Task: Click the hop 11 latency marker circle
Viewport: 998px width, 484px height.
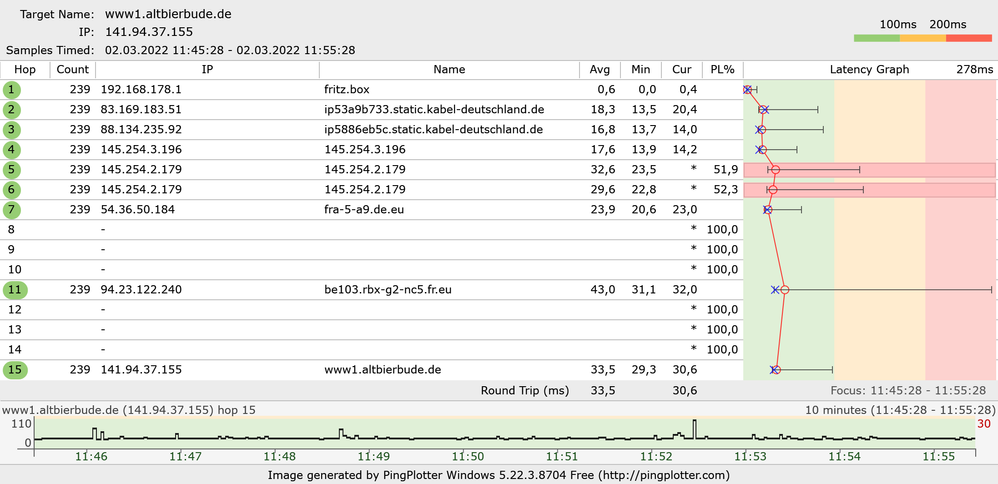Action: (785, 290)
